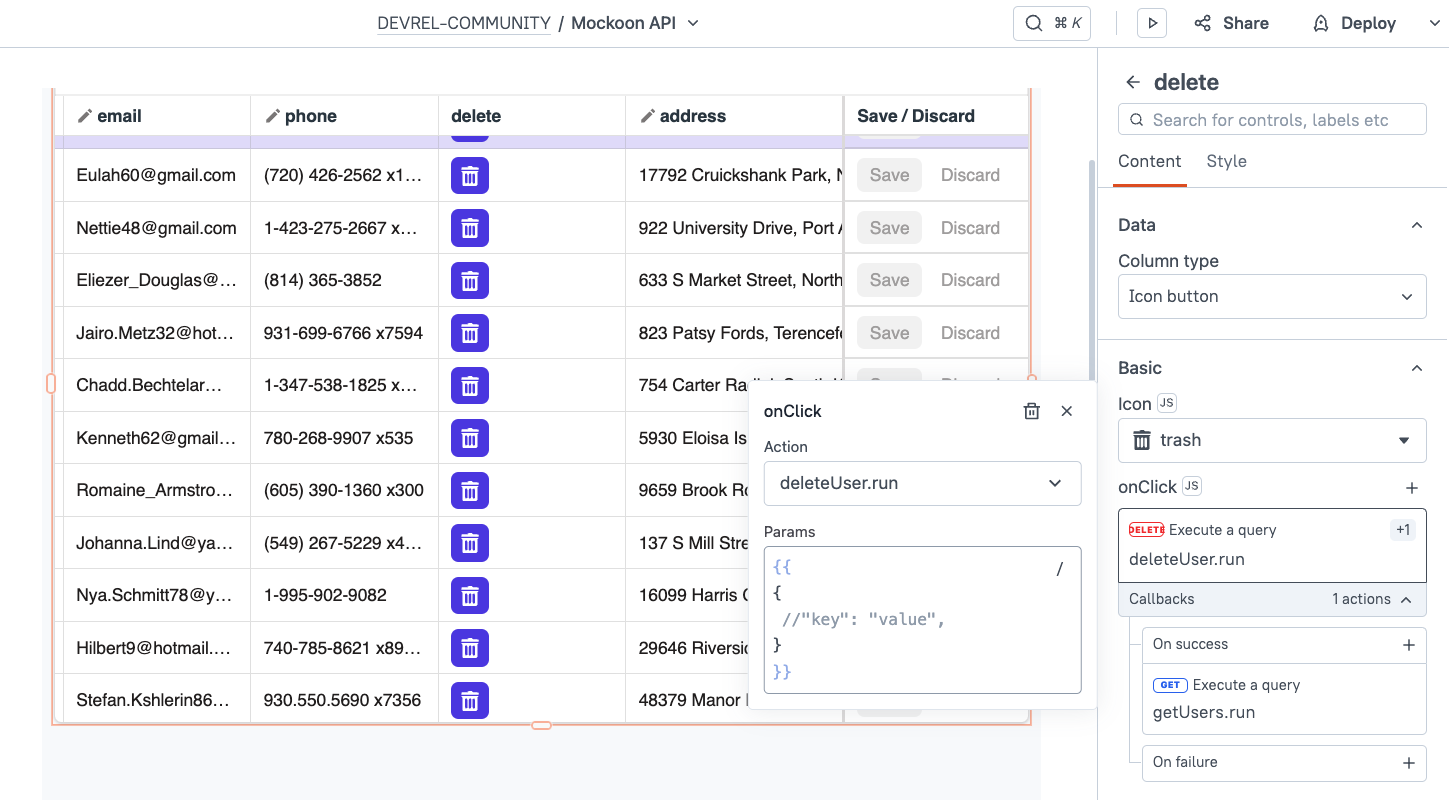Open the deleteUser.run Action dropdown

coord(922,483)
